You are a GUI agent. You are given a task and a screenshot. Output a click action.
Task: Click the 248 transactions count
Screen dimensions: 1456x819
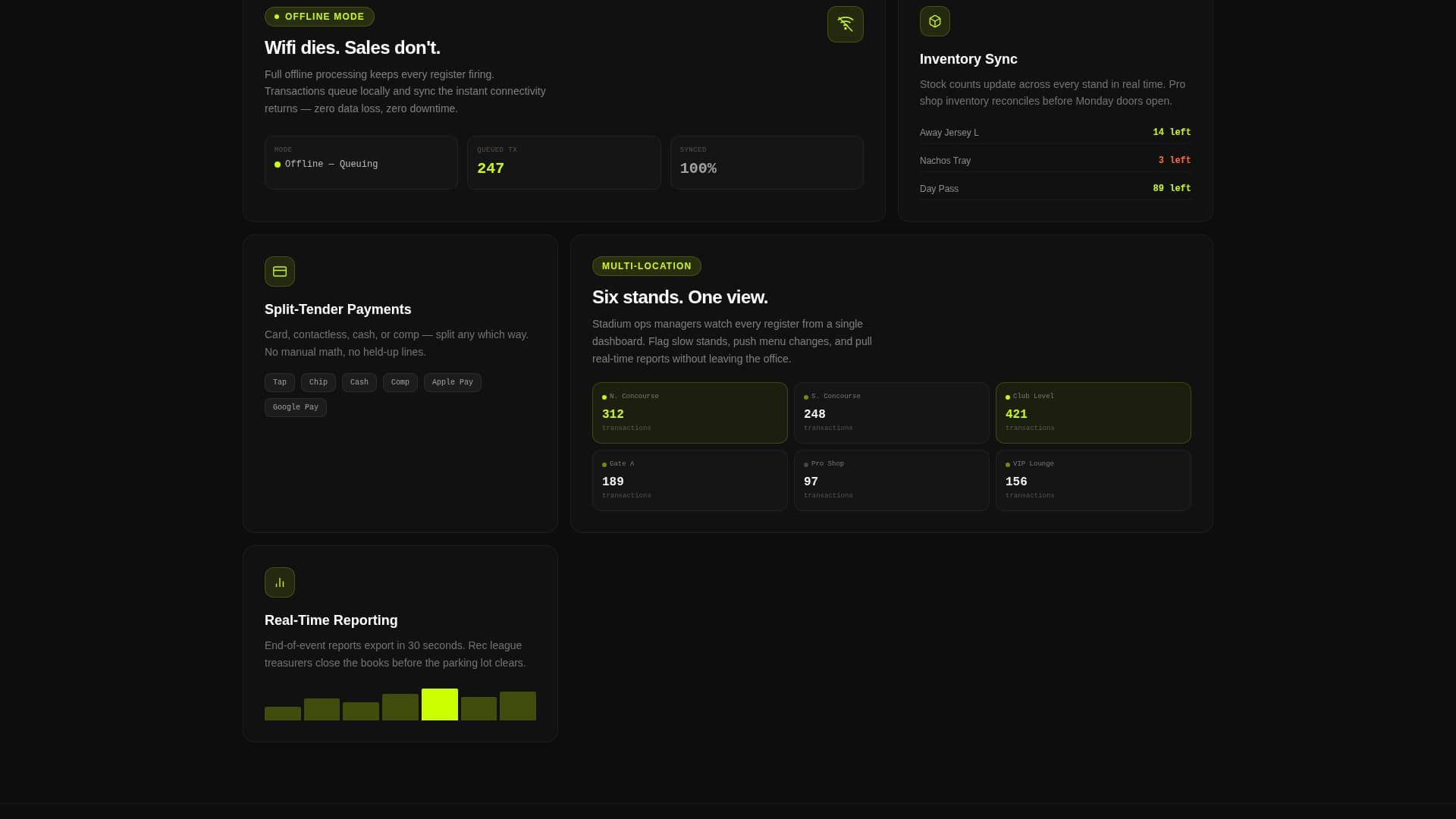[x=814, y=415]
